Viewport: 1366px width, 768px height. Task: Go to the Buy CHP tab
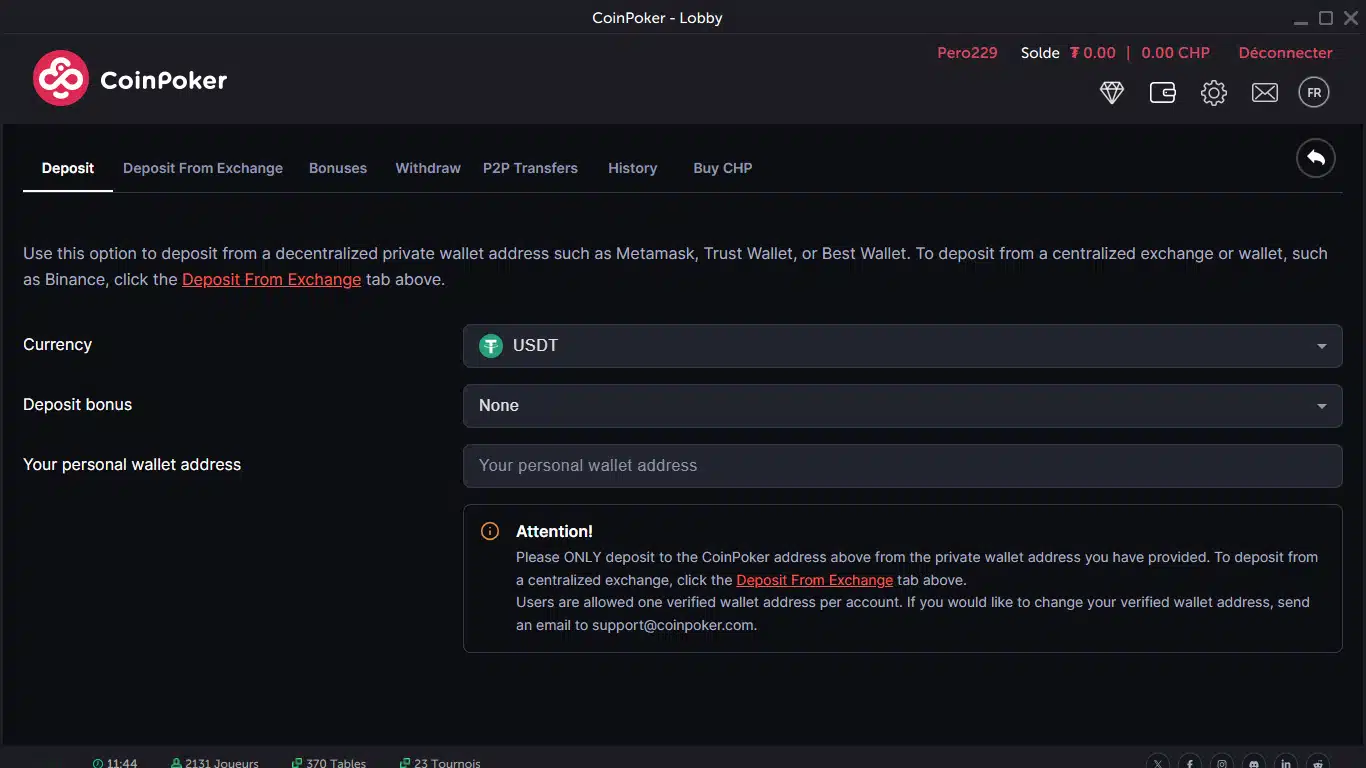(723, 168)
